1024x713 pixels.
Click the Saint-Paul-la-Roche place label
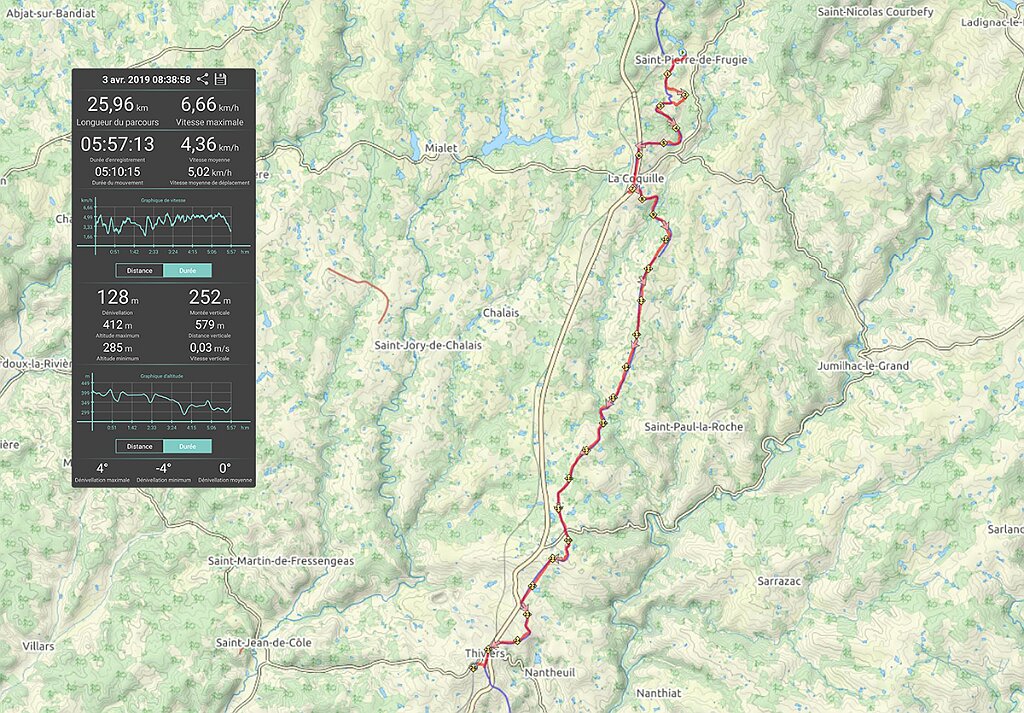(694, 427)
